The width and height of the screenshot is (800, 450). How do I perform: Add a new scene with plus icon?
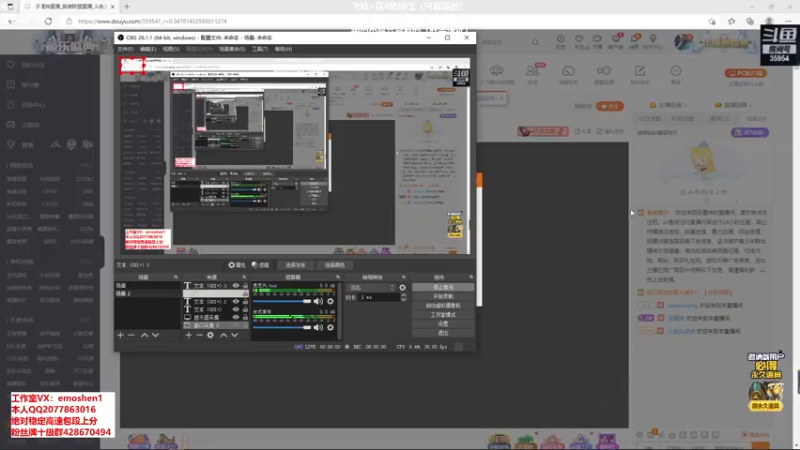[x=120, y=335]
